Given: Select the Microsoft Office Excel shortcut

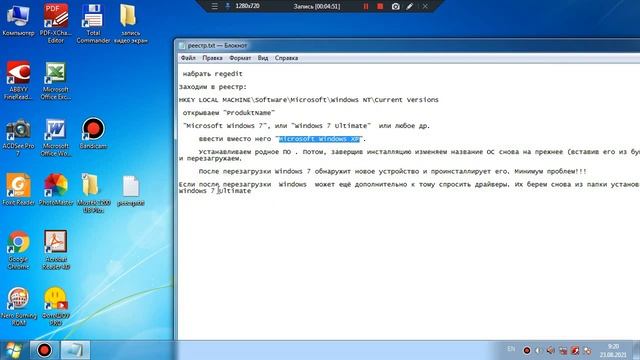Looking at the screenshot, I should (56, 80).
